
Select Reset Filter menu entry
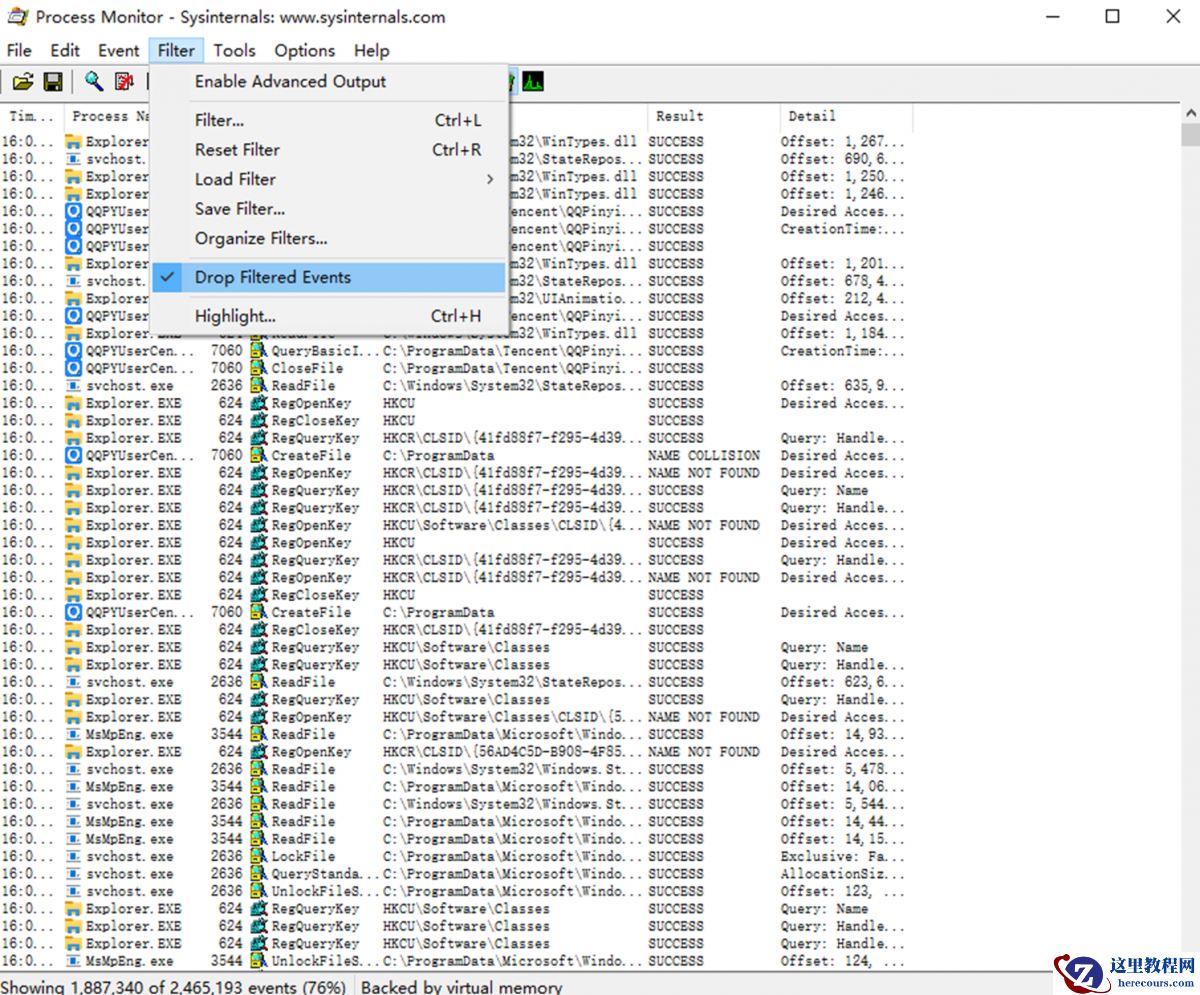pos(237,150)
